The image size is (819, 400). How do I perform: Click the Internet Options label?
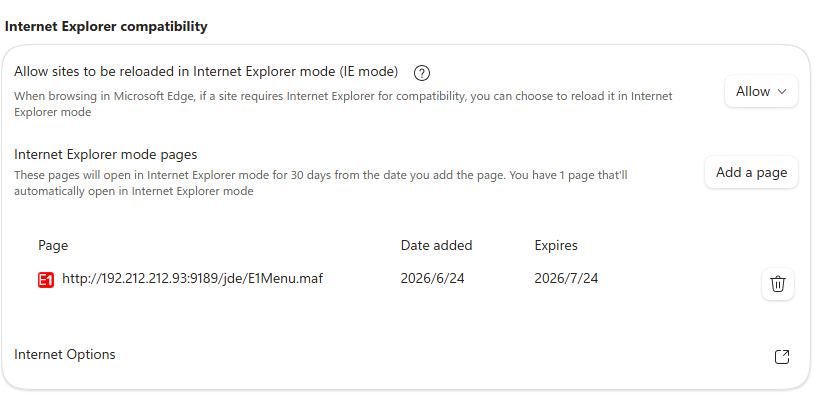65,355
